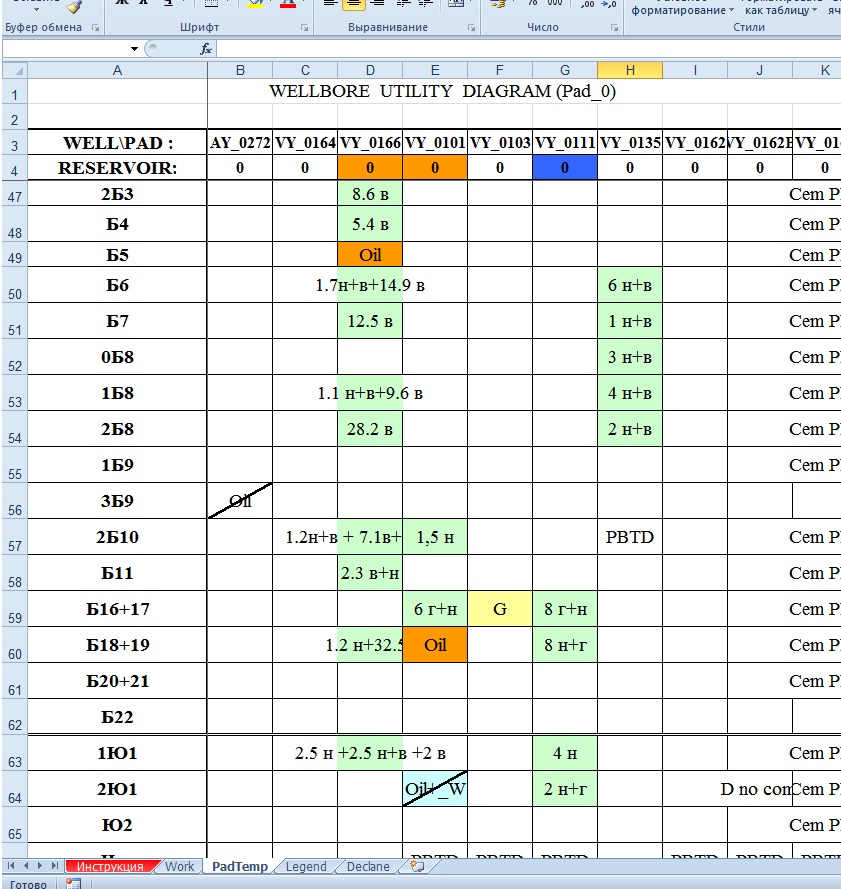
Task: Select column F header
Action: 500,70
